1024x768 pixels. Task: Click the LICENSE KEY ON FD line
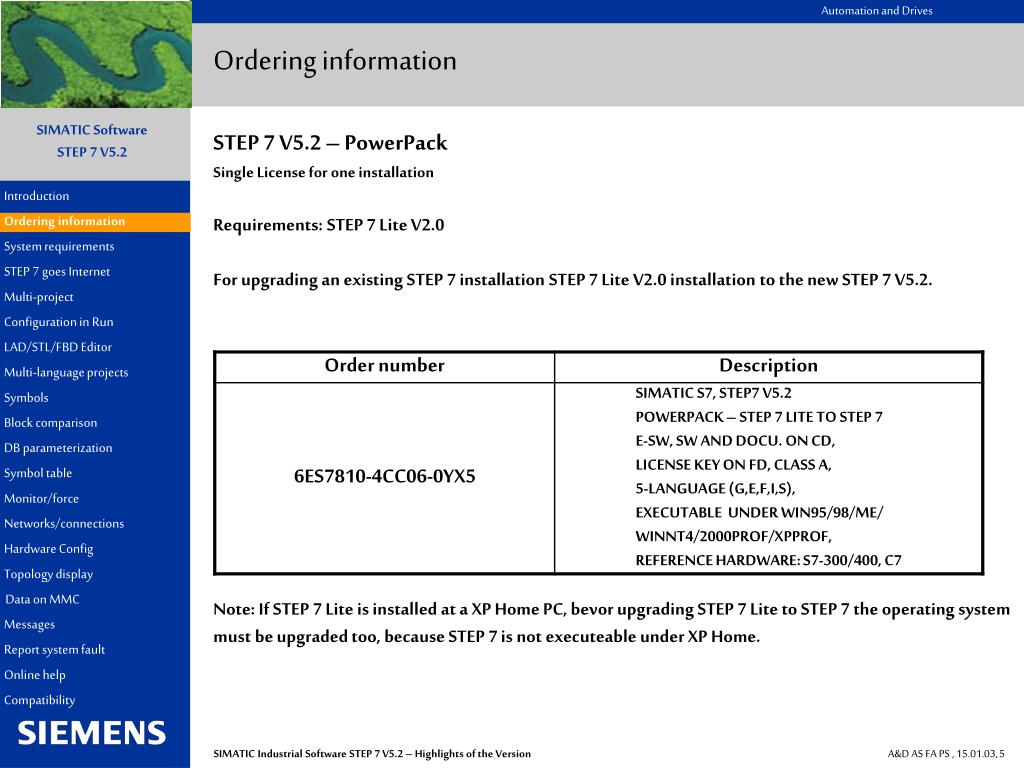(x=733, y=465)
